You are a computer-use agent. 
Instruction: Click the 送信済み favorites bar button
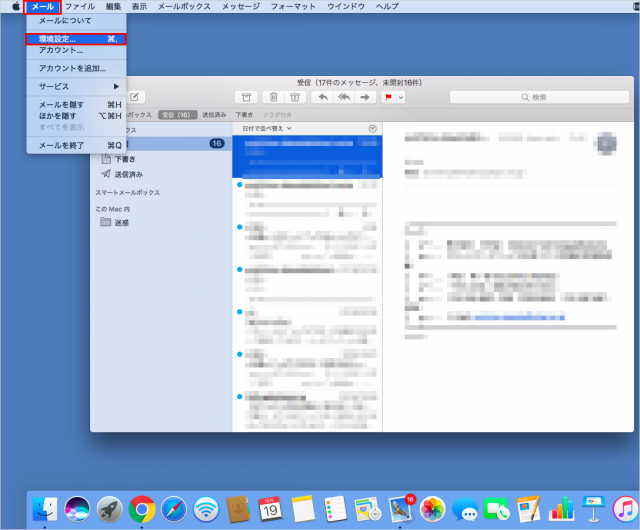click(214, 115)
